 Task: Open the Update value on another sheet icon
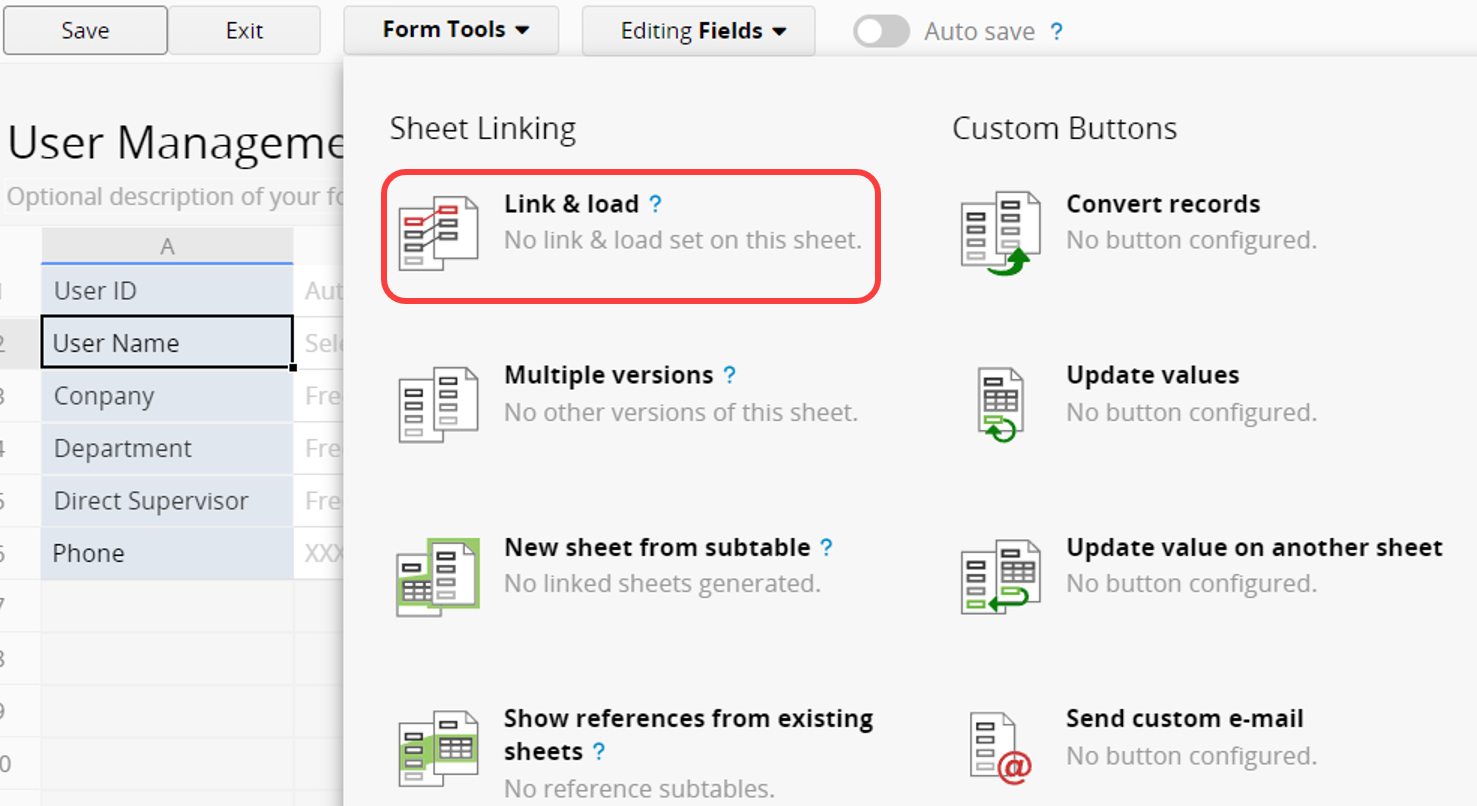point(1000,577)
